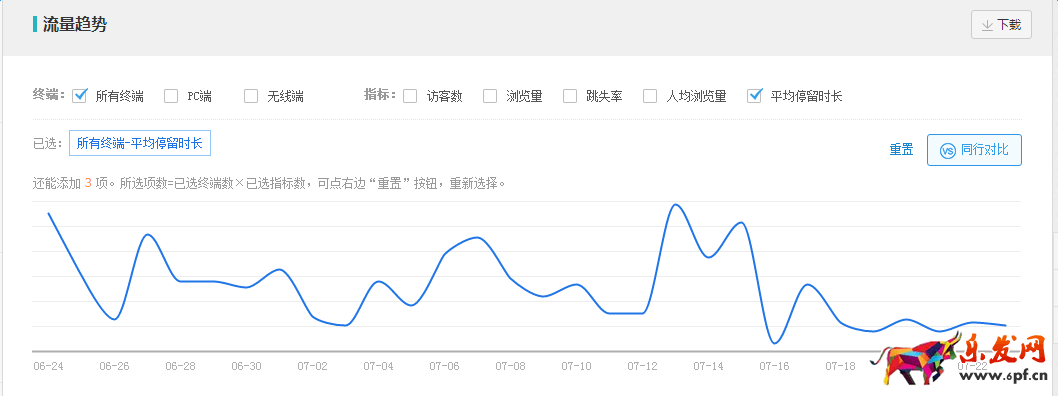The image size is (1058, 396).
Task: Click the 终端 filter label
Action: [x=49, y=95]
